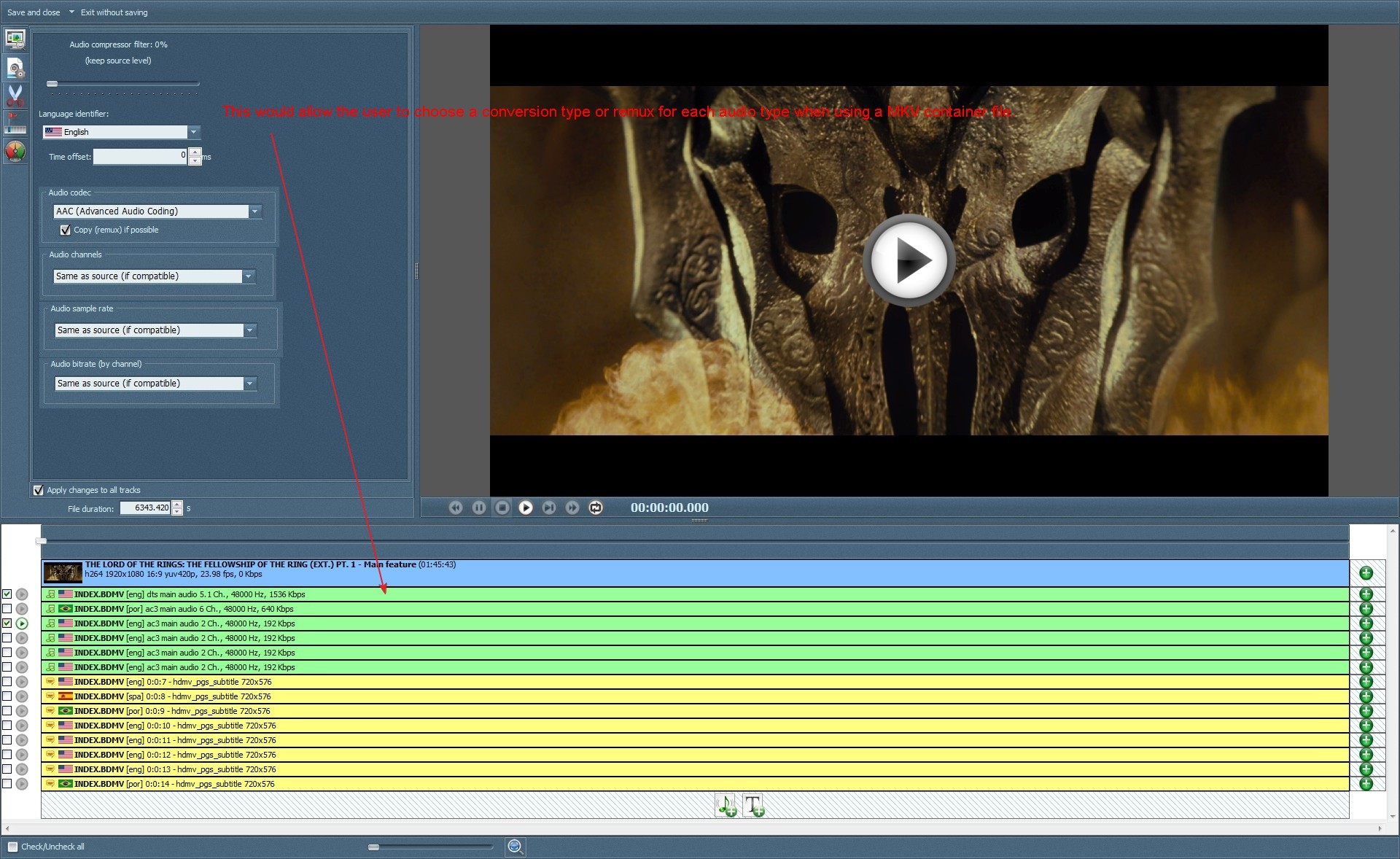Select the 0:0:11 hdmv_pgs_subtitle row
This screenshot has height=859, width=1400.
[695, 740]
